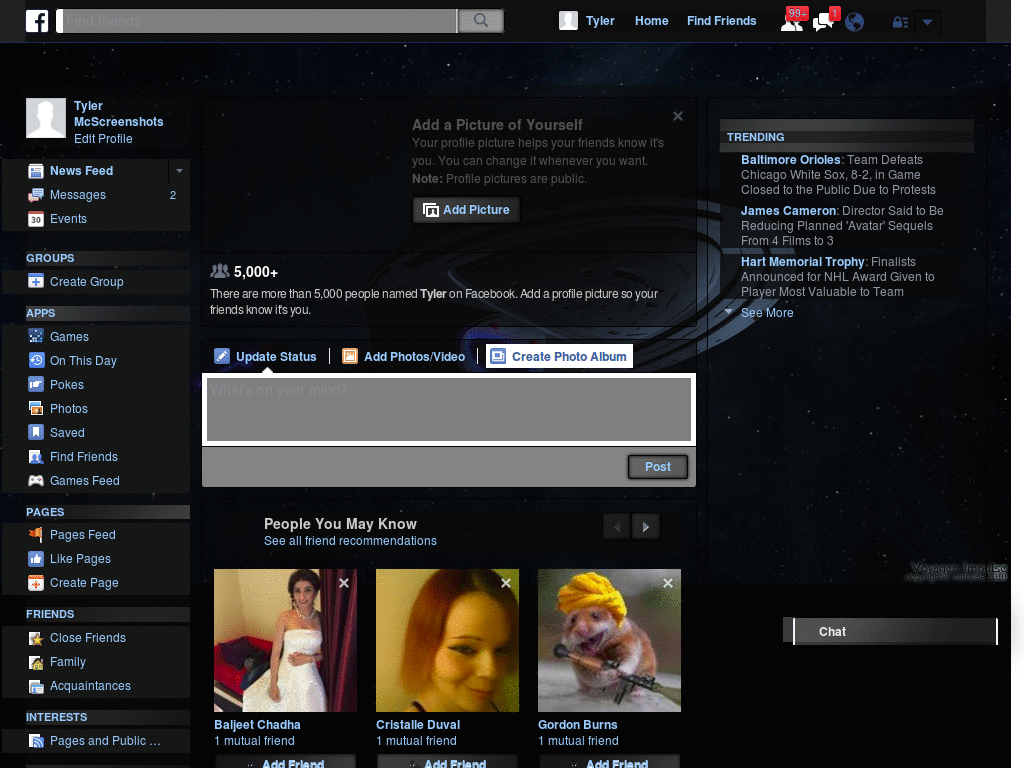The image size is (1024, 768).
Task: Go to Home in top bar
Action: pyautogui.click(x=651, y=21)
